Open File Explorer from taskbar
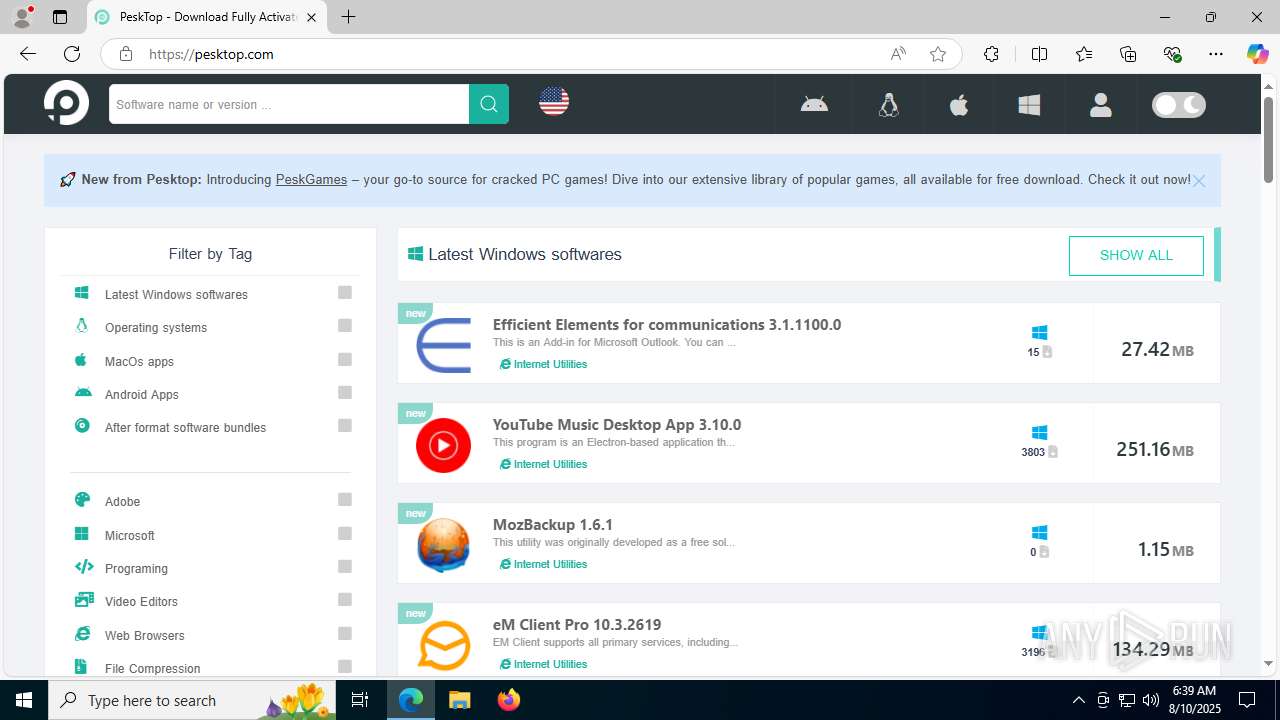The height and width of the screenshot is (720, 1280). (459, 700)
